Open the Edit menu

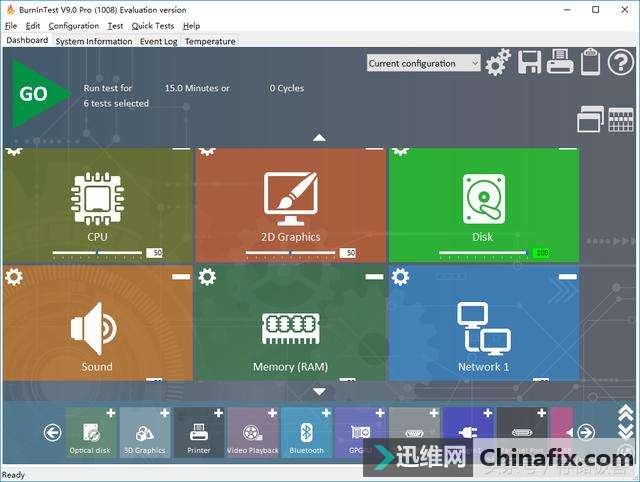pos(33,26)
